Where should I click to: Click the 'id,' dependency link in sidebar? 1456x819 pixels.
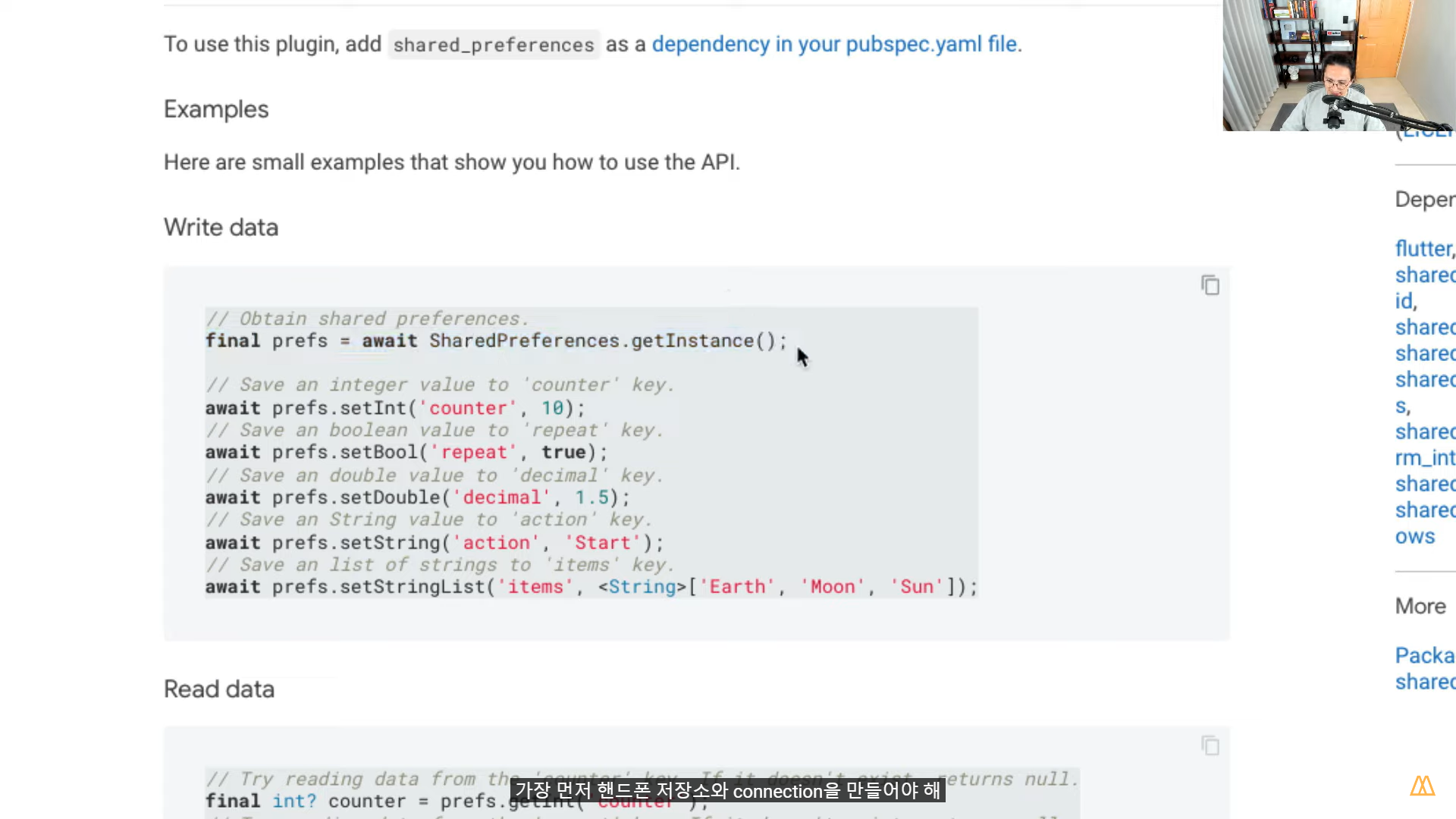[x=1405, y=301]
